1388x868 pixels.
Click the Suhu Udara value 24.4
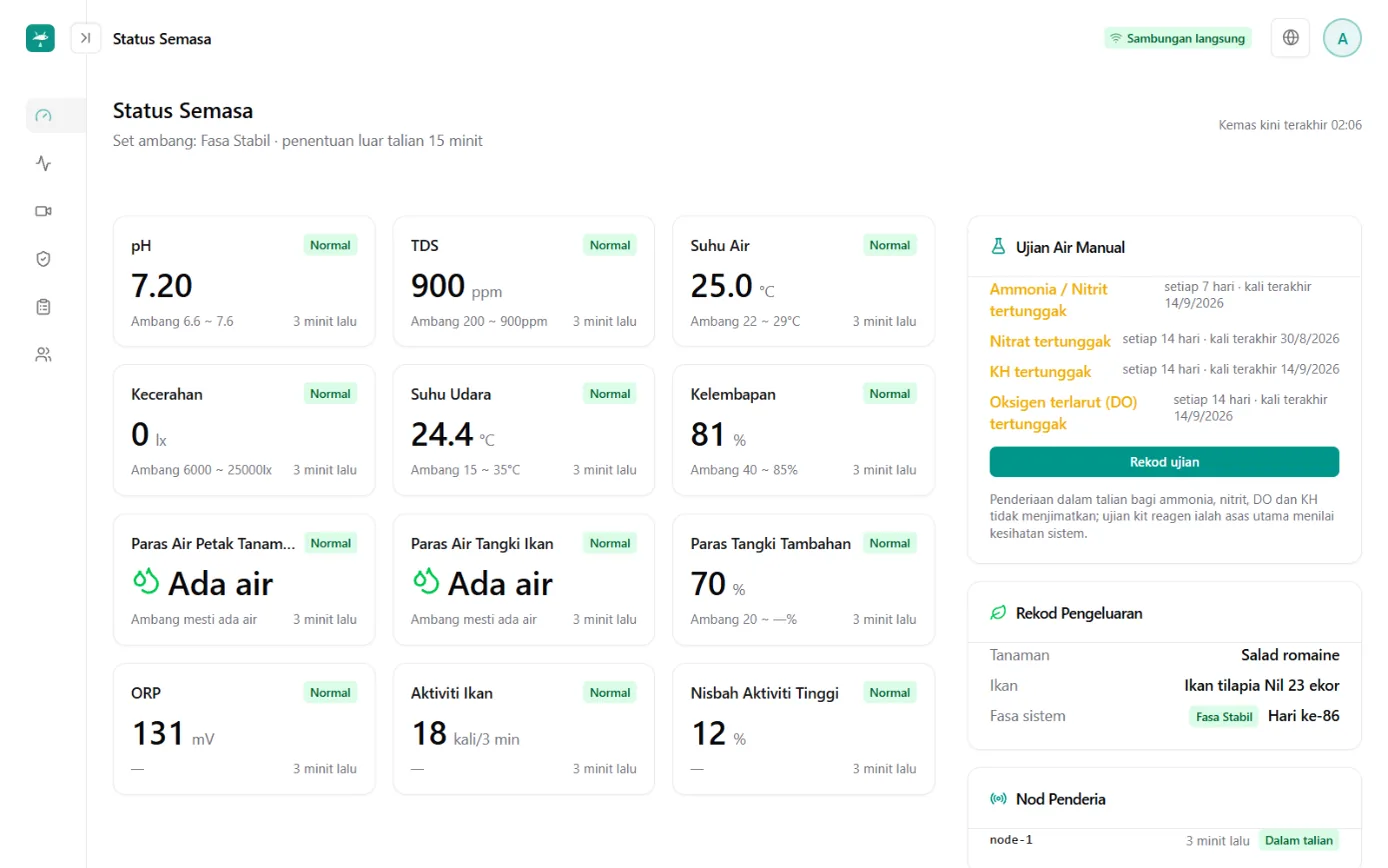coord(441,435)
